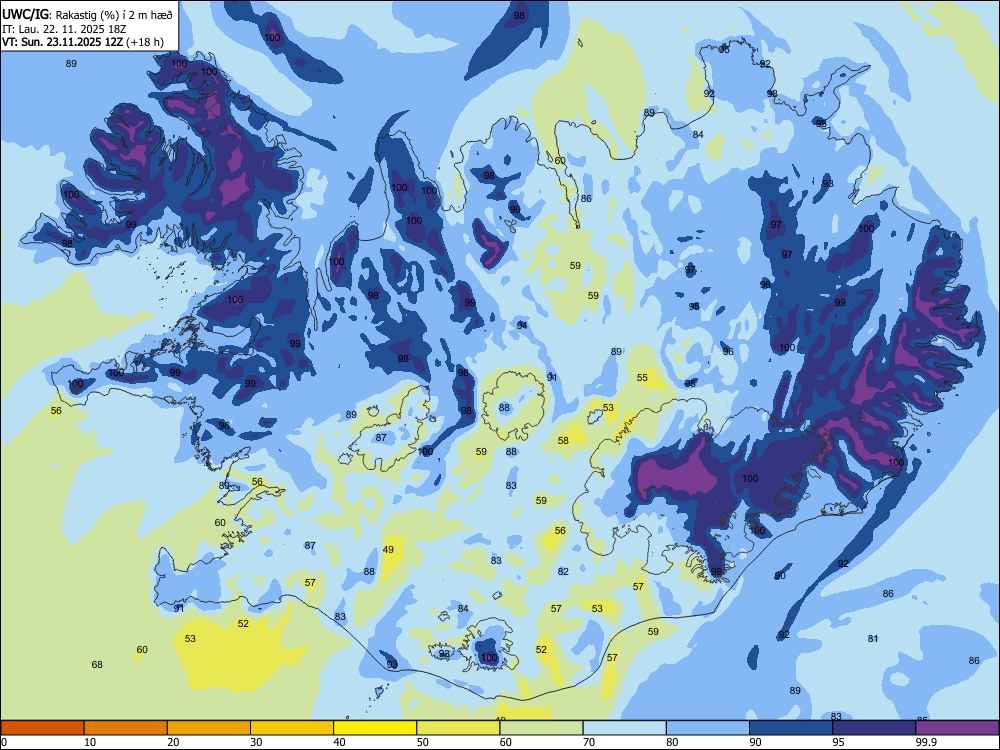Viewport: 1000px width, 750px height.
Task: Click the dark blue 90–95 legend swatch
Action: 791,728
